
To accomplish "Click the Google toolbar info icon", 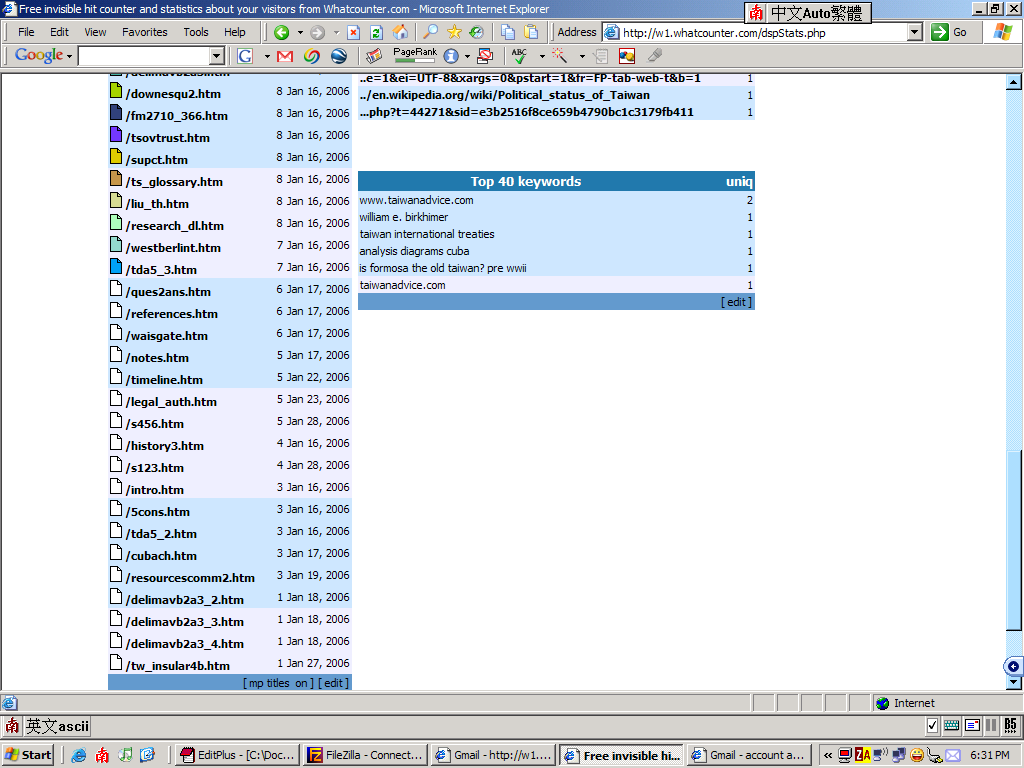I will tap(451, 56).
